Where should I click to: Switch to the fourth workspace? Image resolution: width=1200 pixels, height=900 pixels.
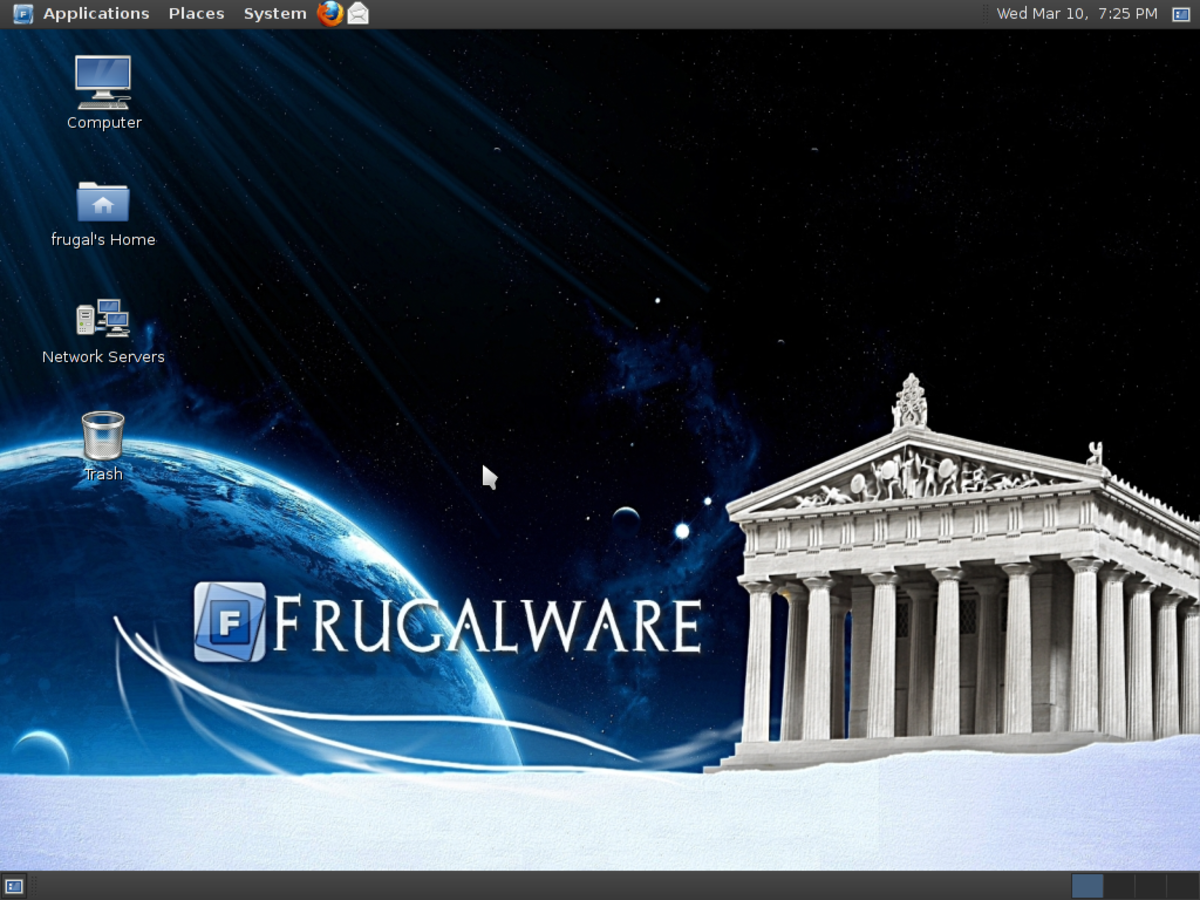[x=1181, y=886]
